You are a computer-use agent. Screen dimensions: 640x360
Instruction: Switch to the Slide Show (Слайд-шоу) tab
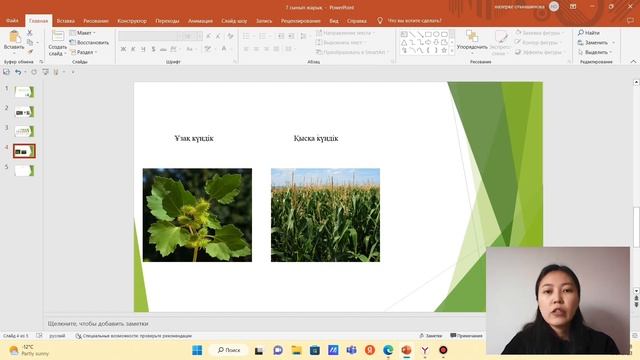[234, 20]
